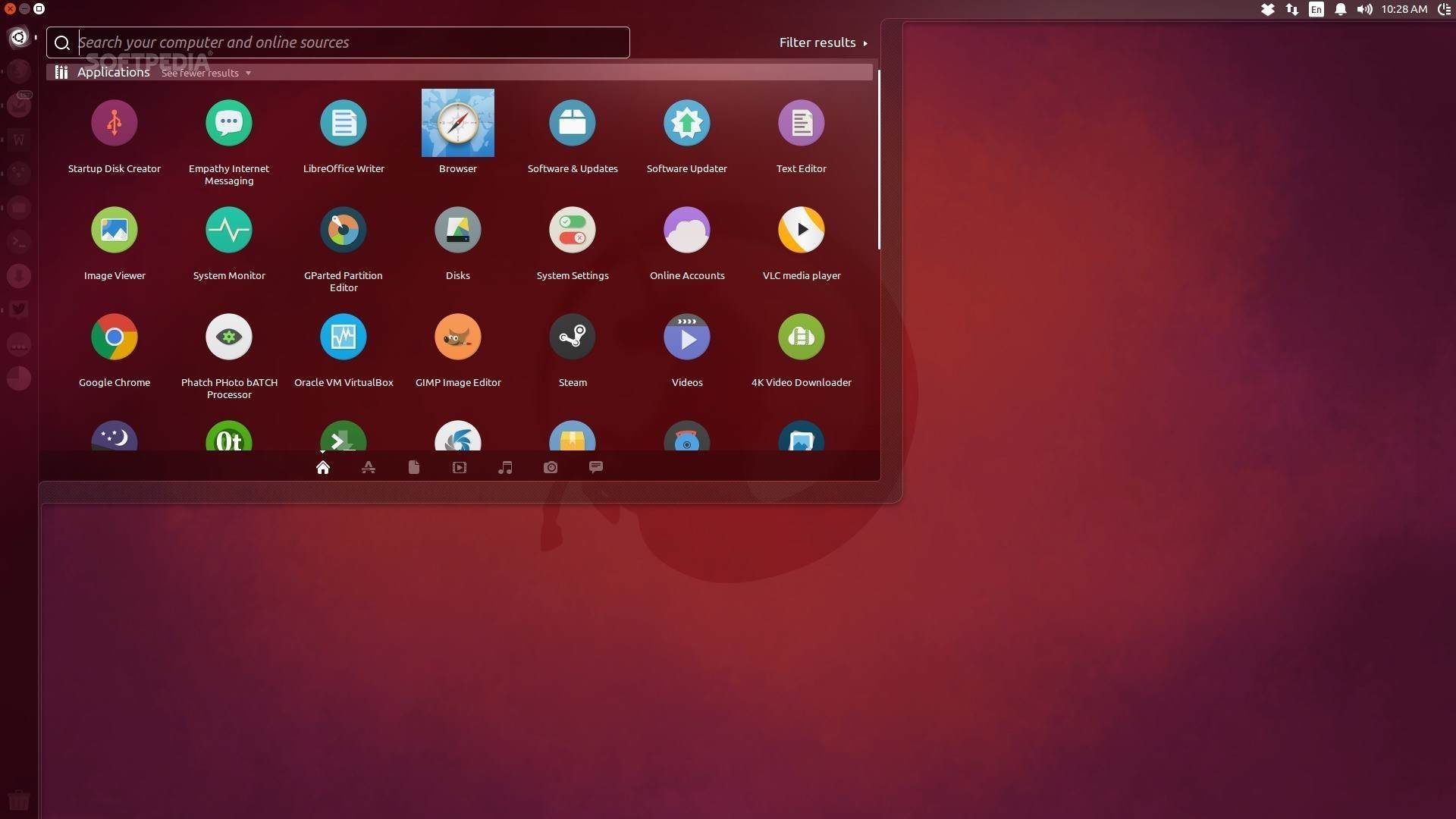Switch to Applications lens tab
Screen dimensions: 1456x819
pyautogui.click(x=369, y=468)
